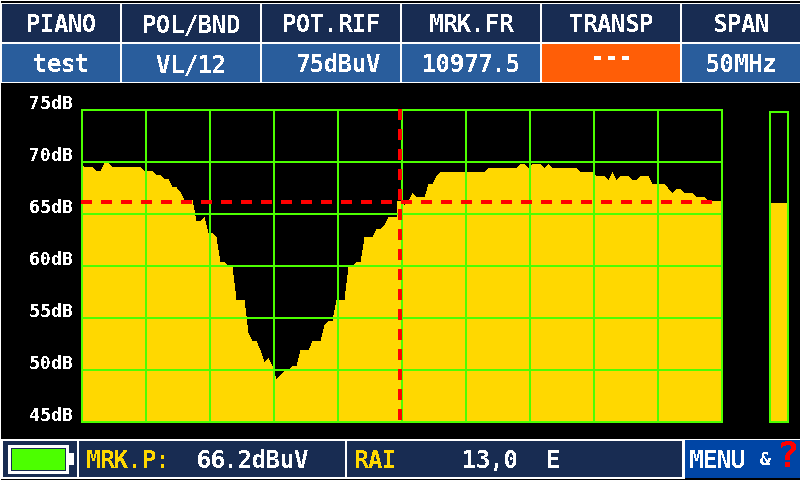The image size is (800, 480).
Task: Click the 66.2dBuV marker power reading
Action: (x=252, y=460)
